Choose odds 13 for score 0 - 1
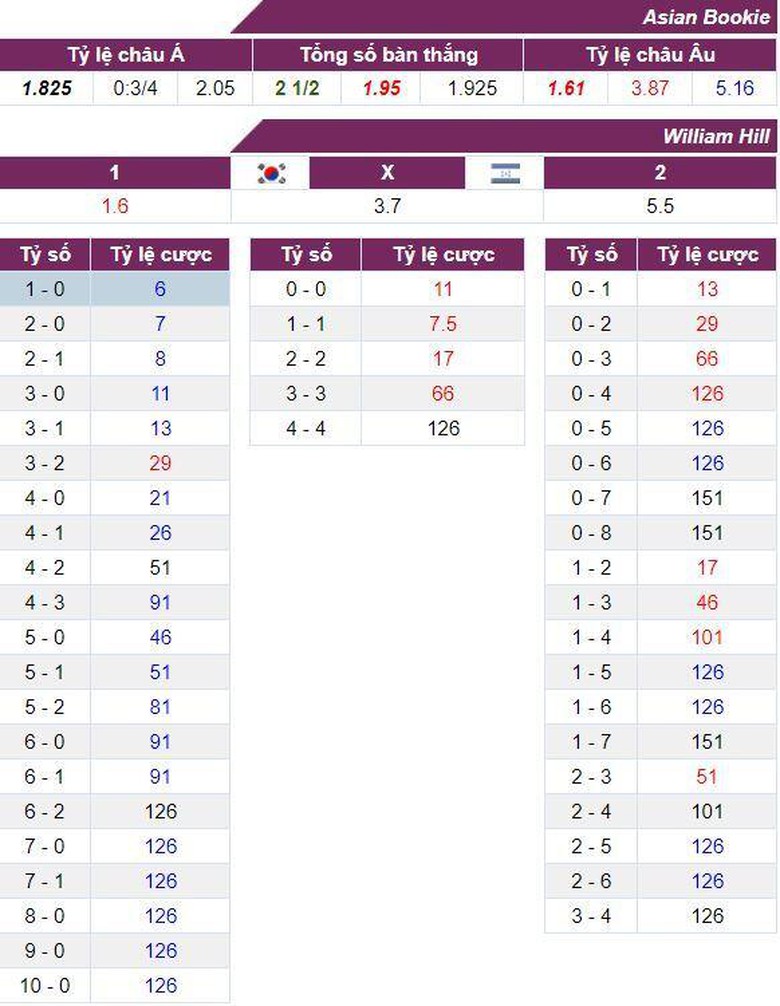 pos(707,289)
